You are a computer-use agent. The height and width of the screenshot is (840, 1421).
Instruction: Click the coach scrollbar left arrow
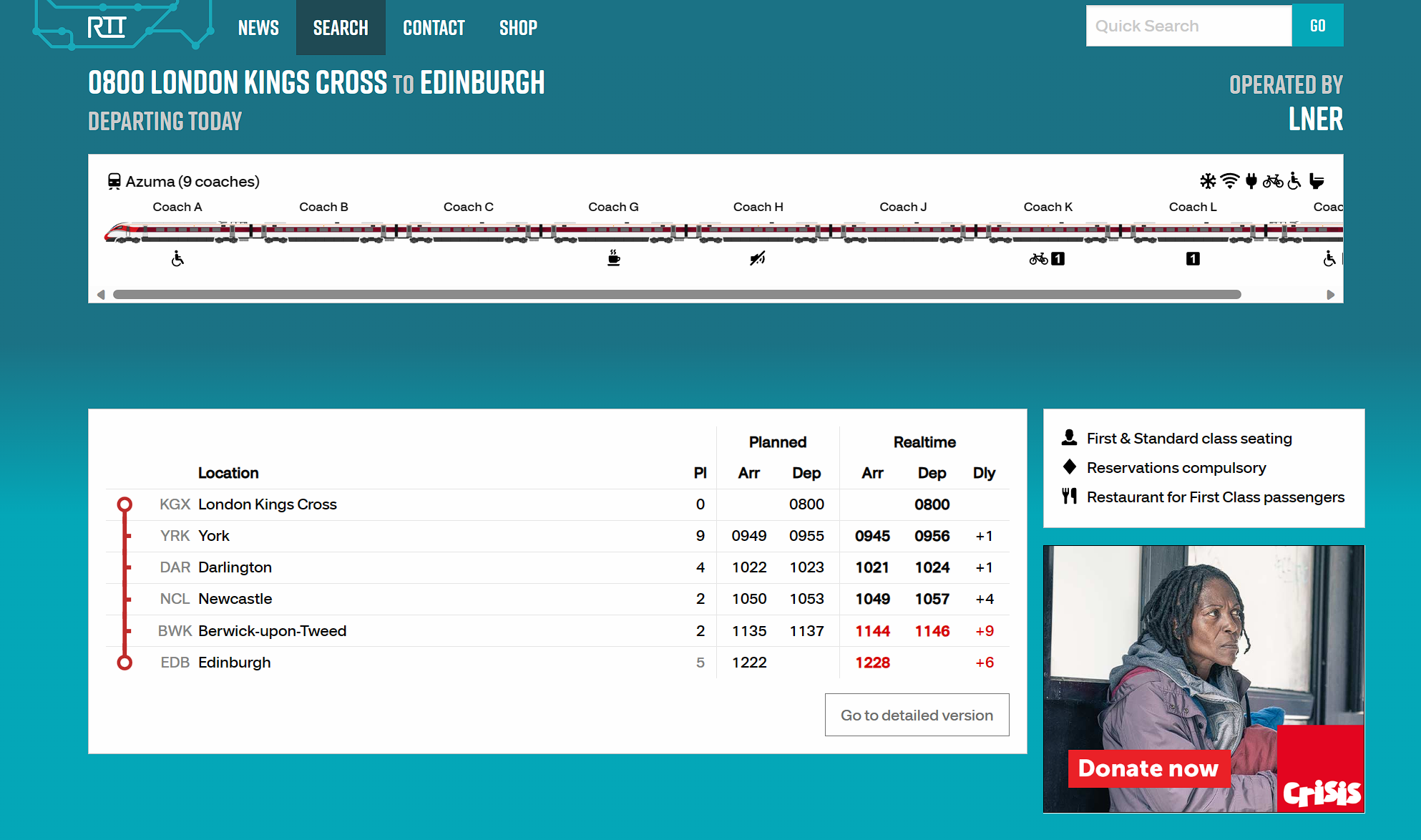[101, 295]
